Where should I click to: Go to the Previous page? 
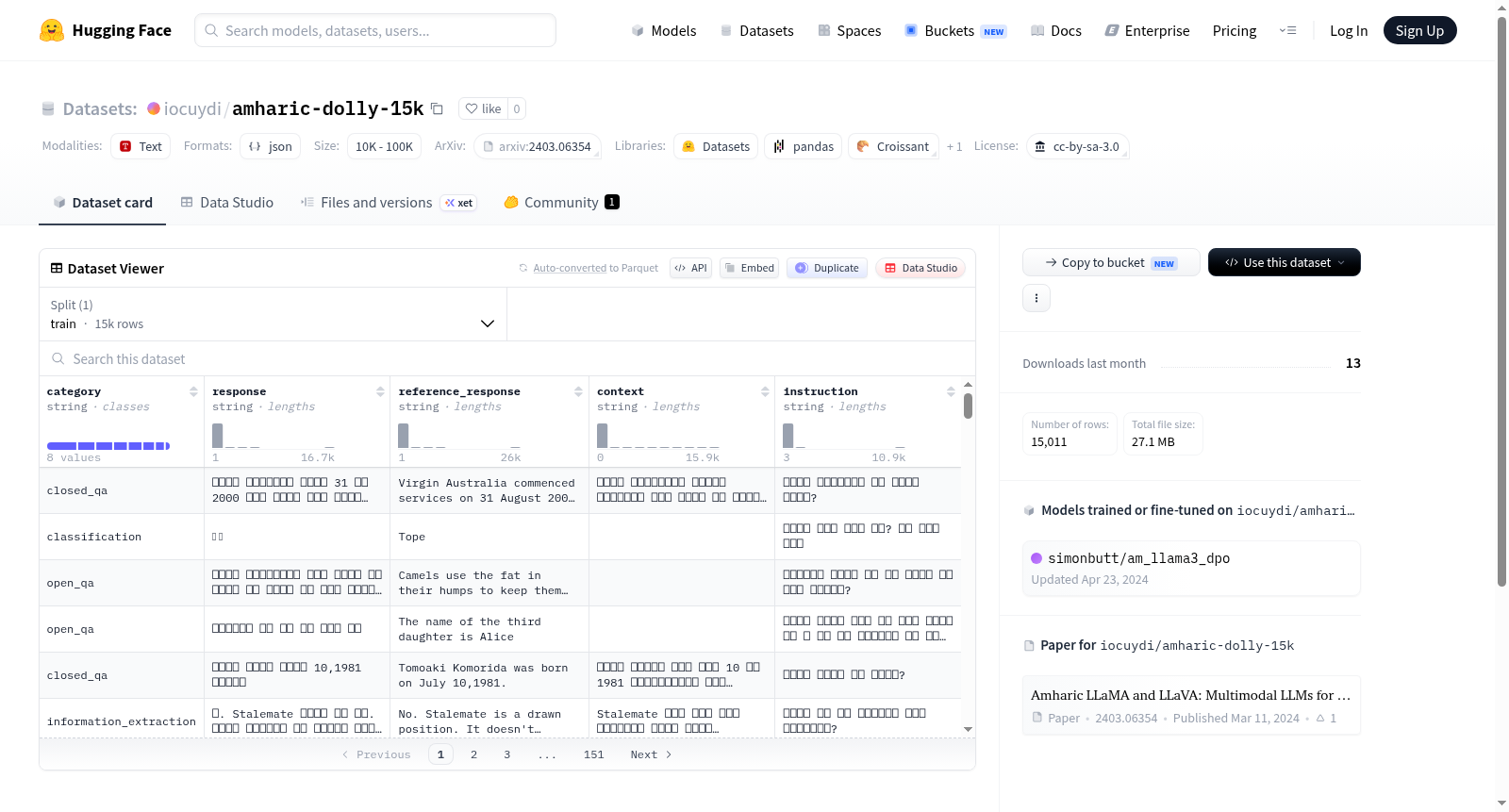pos(376,754)
